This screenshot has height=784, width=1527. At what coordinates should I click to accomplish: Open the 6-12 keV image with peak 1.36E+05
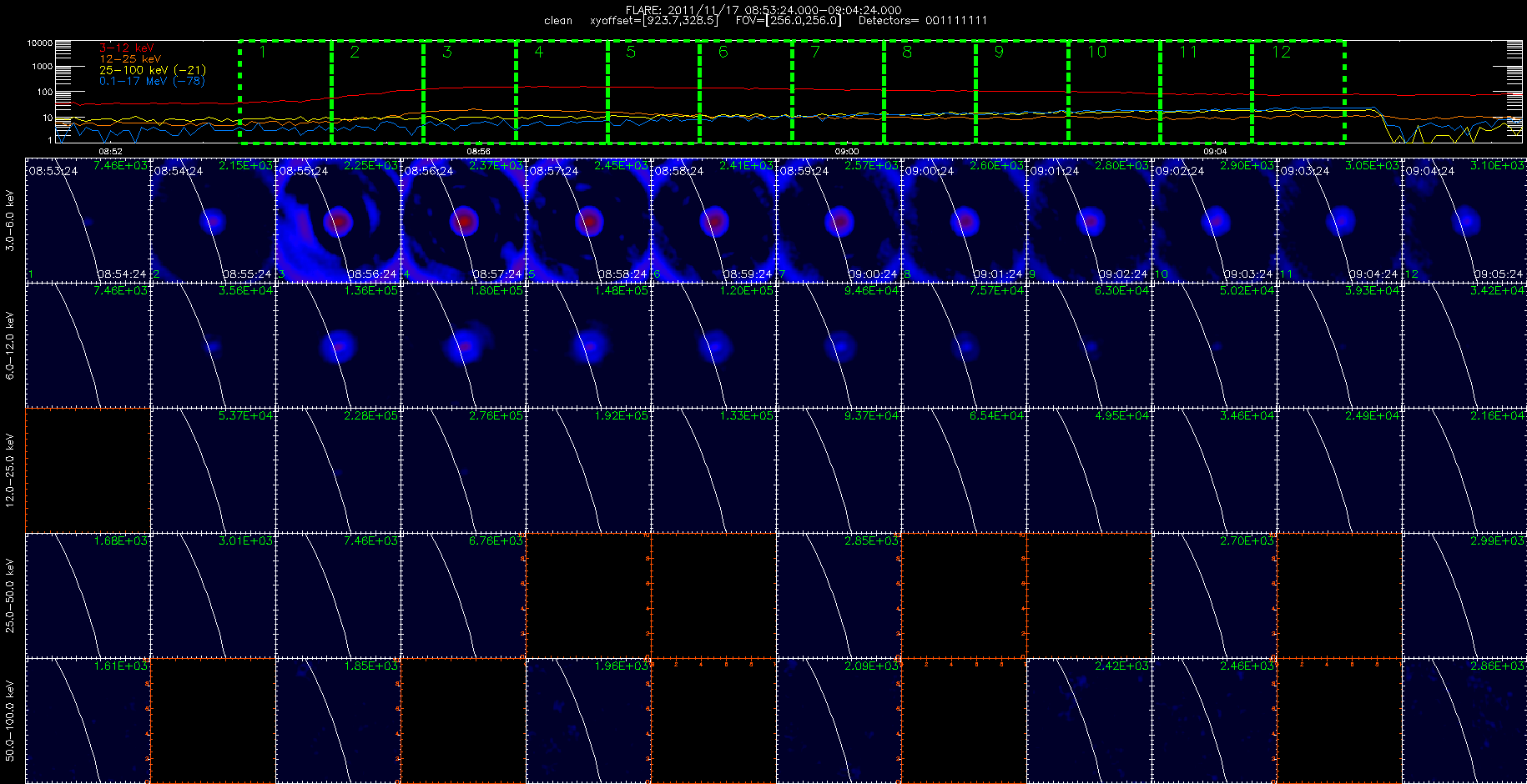(x=338, y=345)
